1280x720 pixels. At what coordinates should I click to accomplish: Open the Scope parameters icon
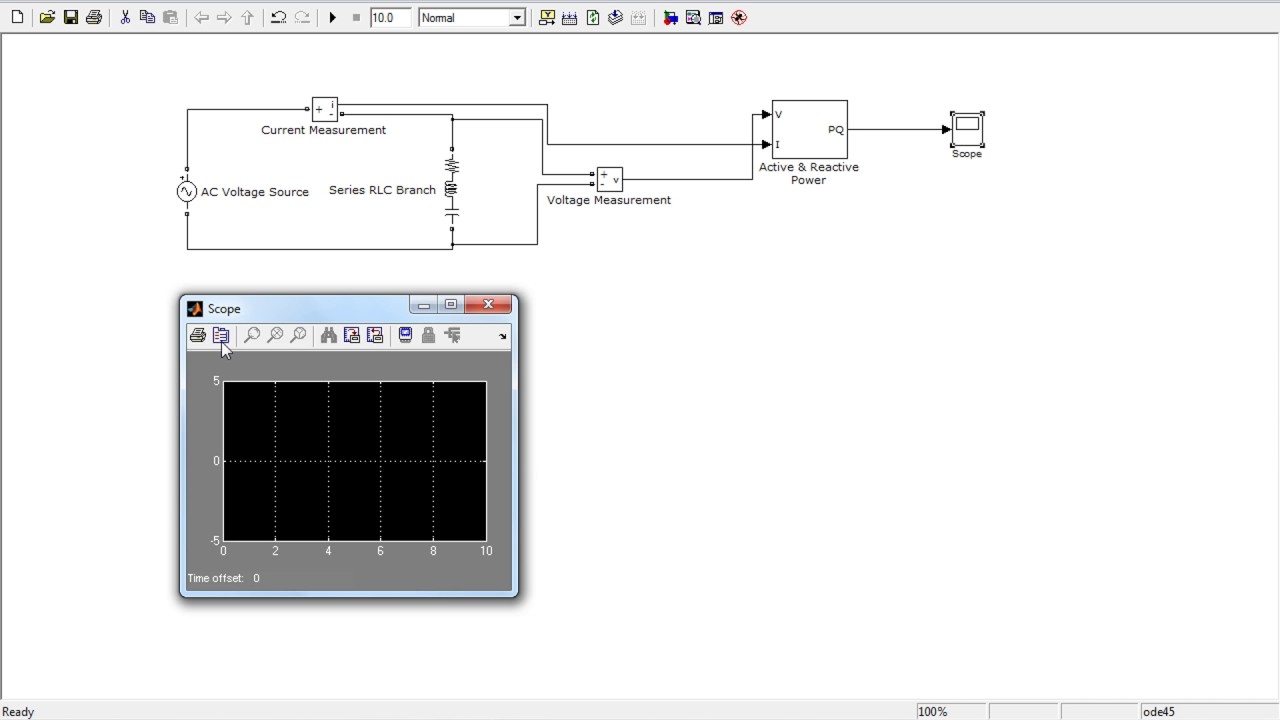pos(221,336)
